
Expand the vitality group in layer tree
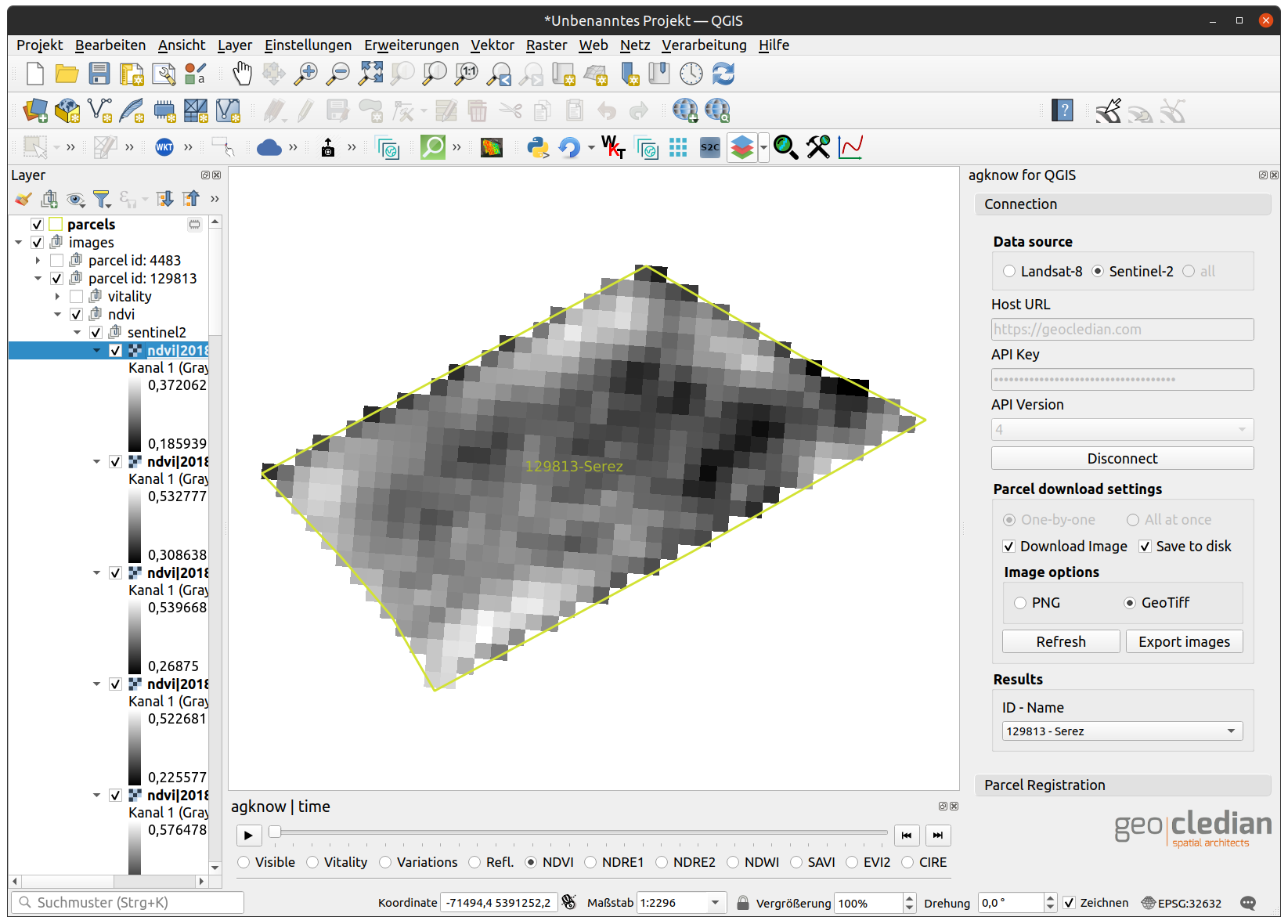pyautogui.click(x=57, y=297)
